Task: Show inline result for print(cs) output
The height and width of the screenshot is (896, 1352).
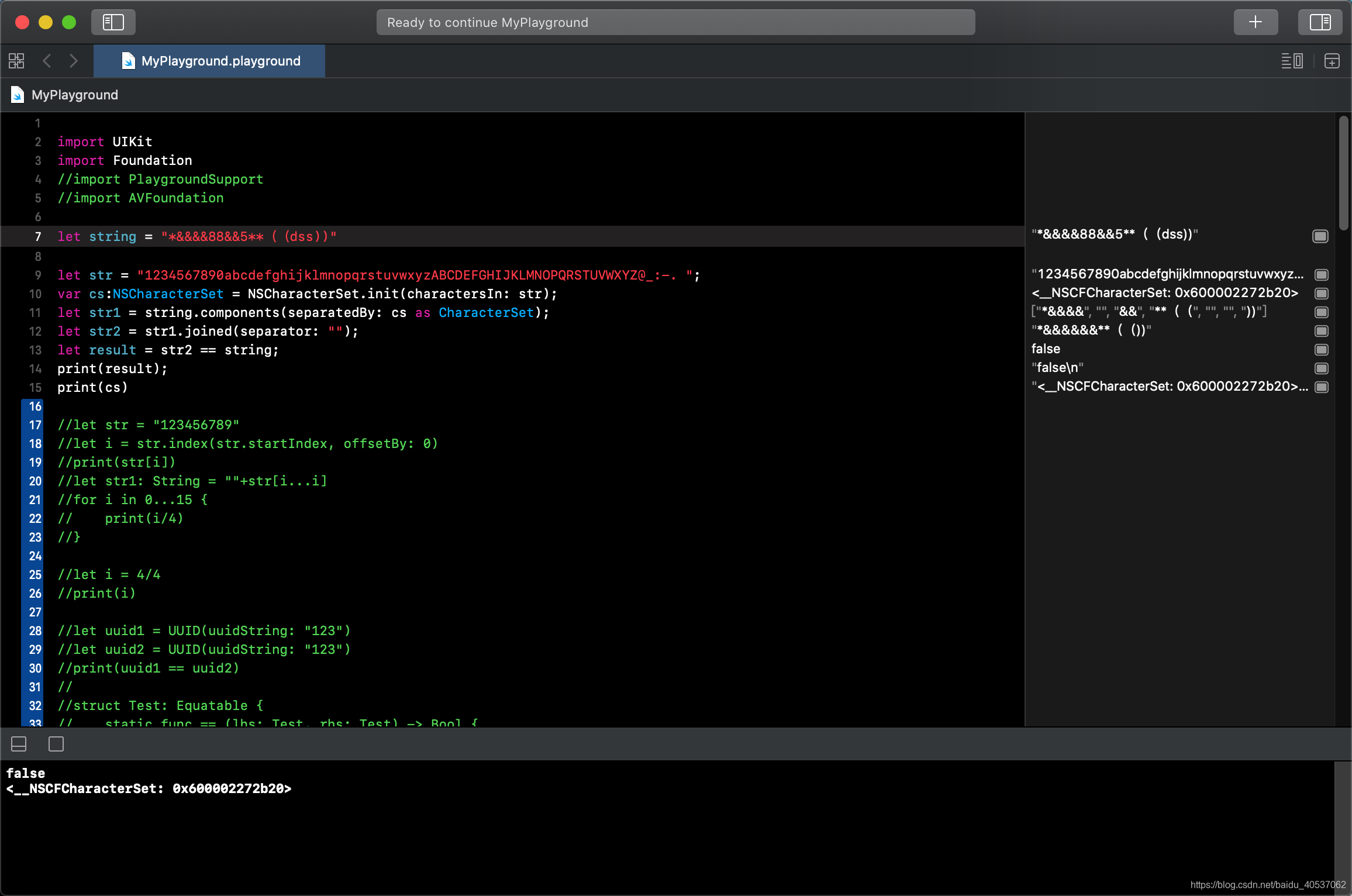Action: coord(1322,387)
